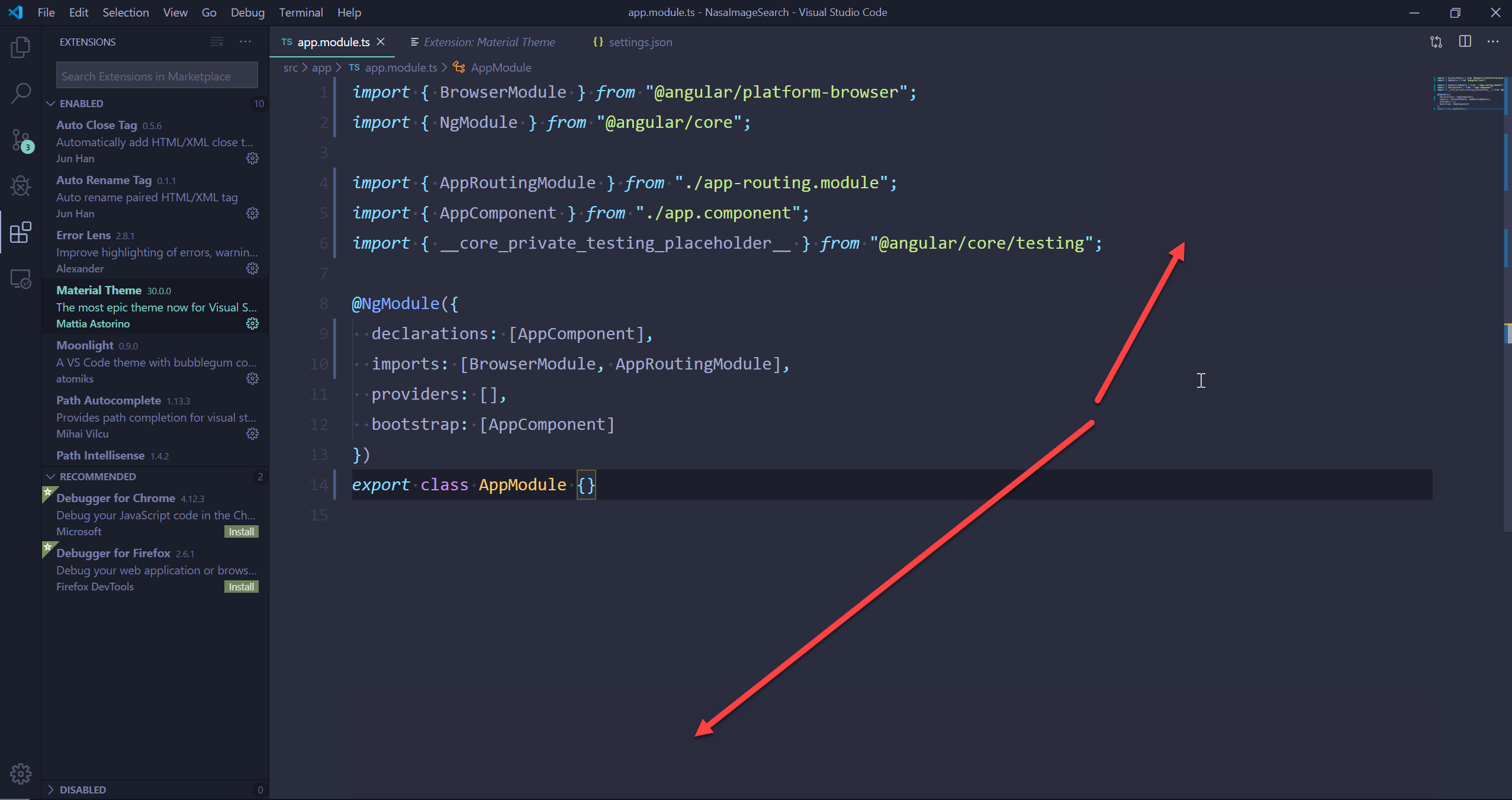Install the Debugger for Chrome extension
This screenshot has width=1512, height=800.
[x=241, y=531]
